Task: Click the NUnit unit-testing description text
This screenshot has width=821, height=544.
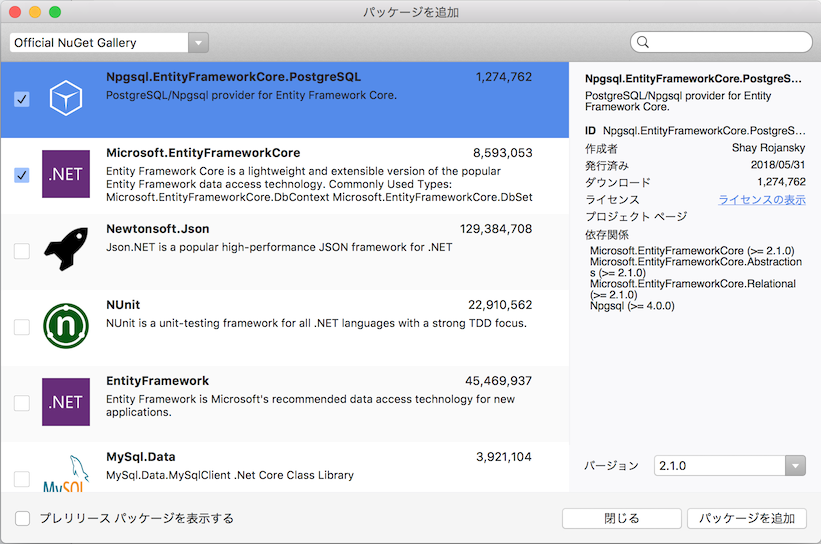Action: click(316, 323)
